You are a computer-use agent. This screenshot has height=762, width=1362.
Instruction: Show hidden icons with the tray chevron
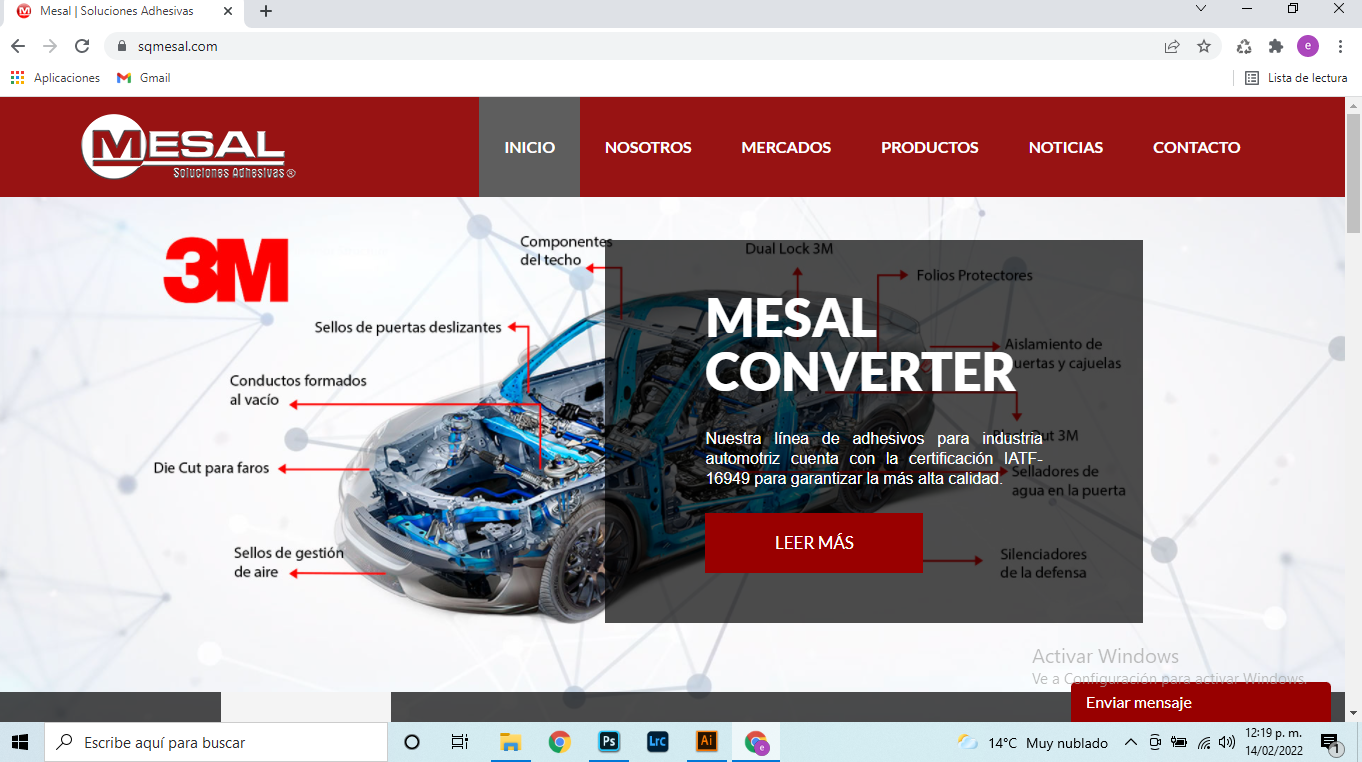click(x=1129, y=742)
